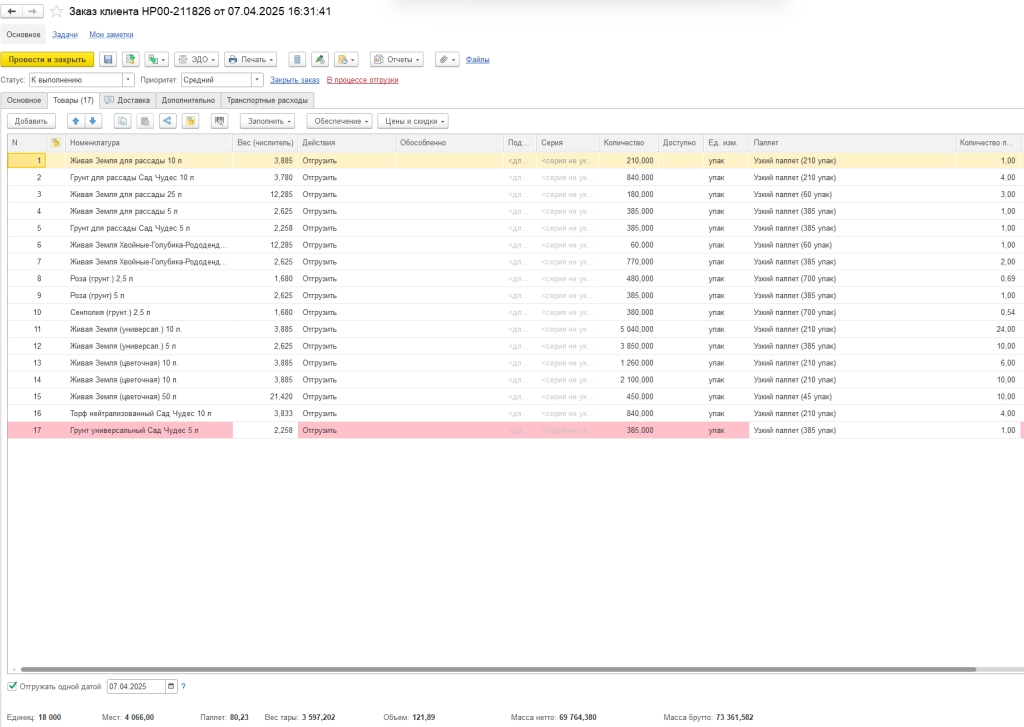The height and width of the screenshot is (727, 1024).
Task: Click the barcode search icon
Action: pyautogui.click(x=220, y=121)
